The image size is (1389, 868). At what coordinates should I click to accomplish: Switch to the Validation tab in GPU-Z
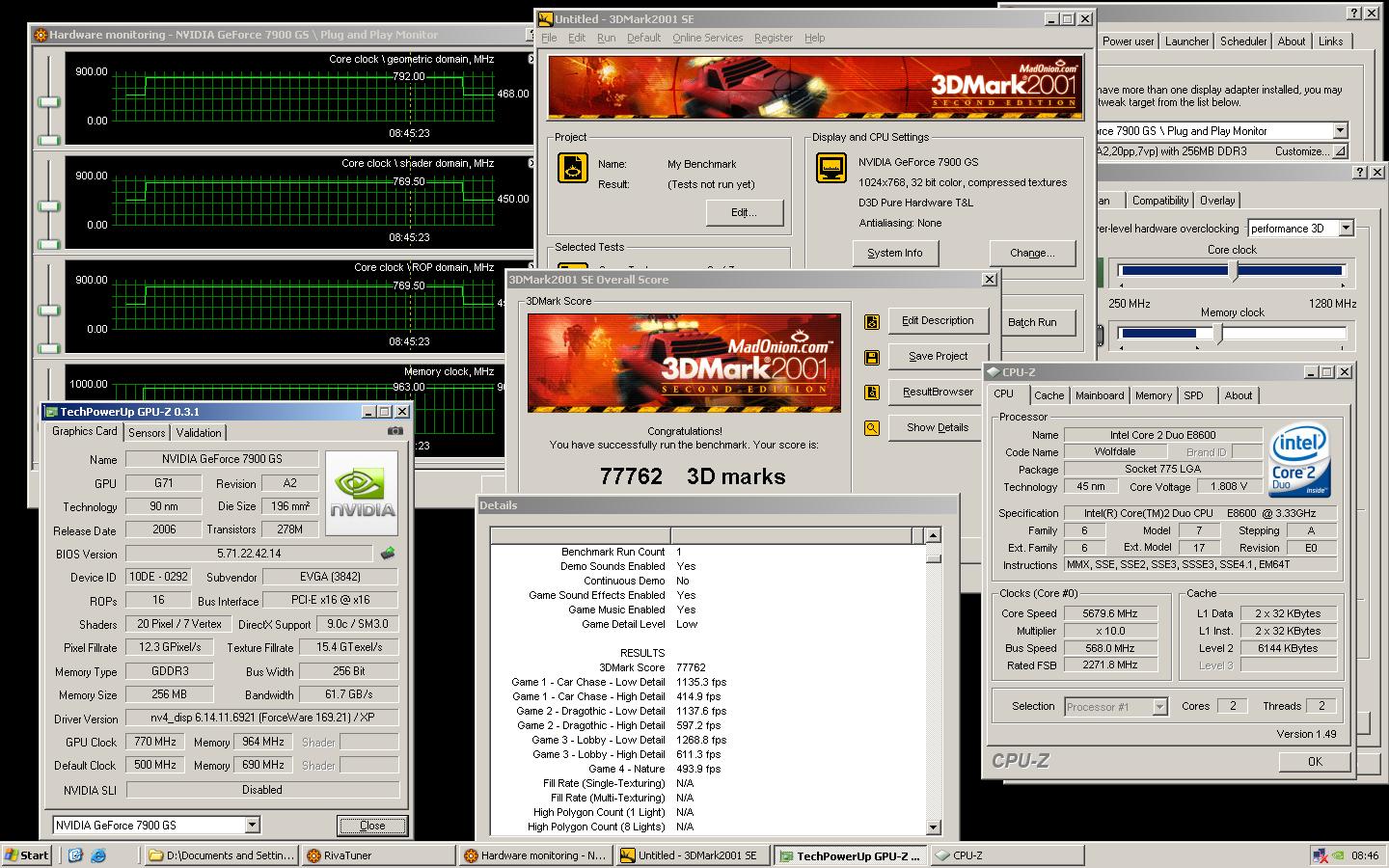[x=199, y=433]
